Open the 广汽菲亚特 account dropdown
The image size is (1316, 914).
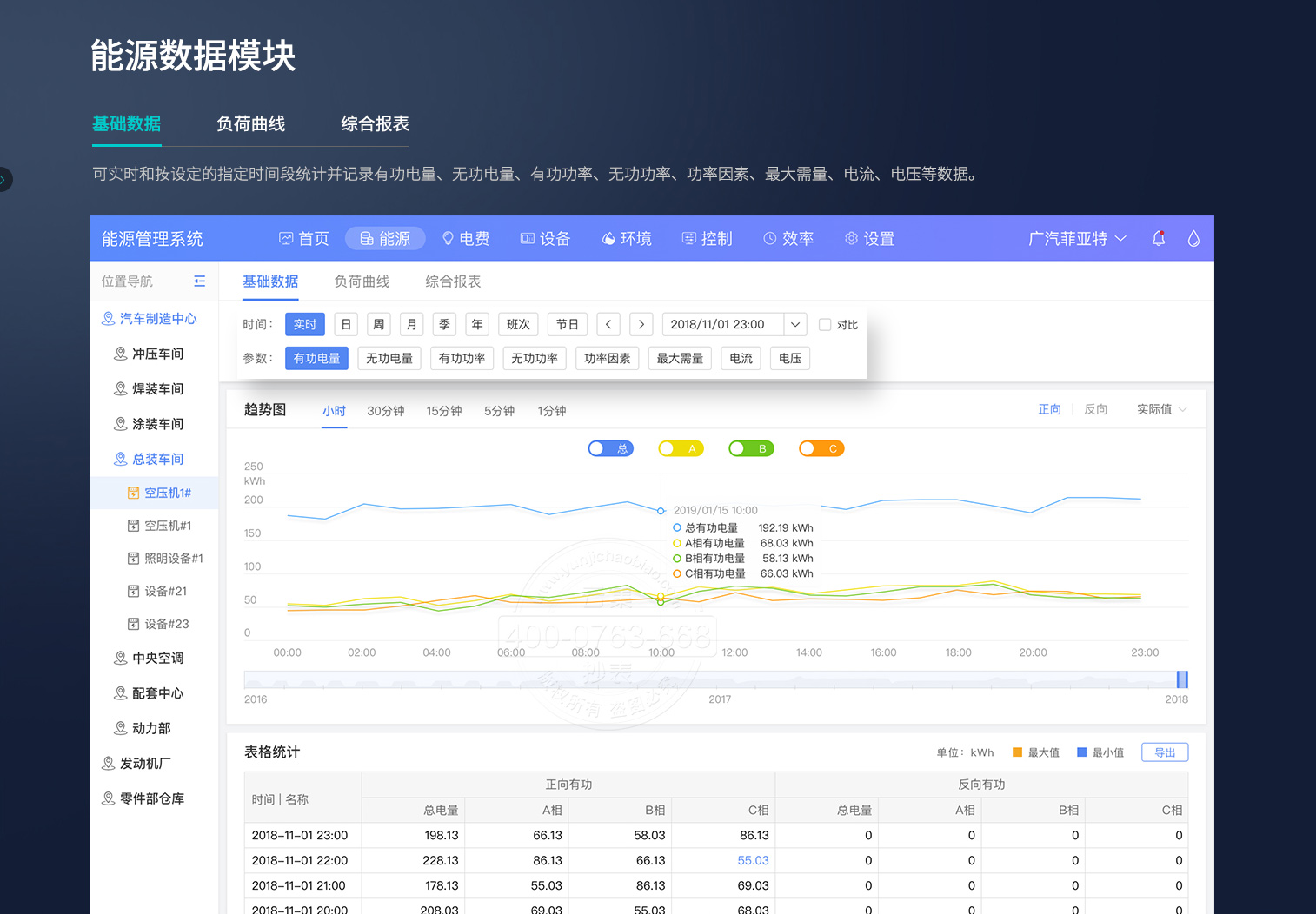pyautogui.click(x=1077, y=238)
